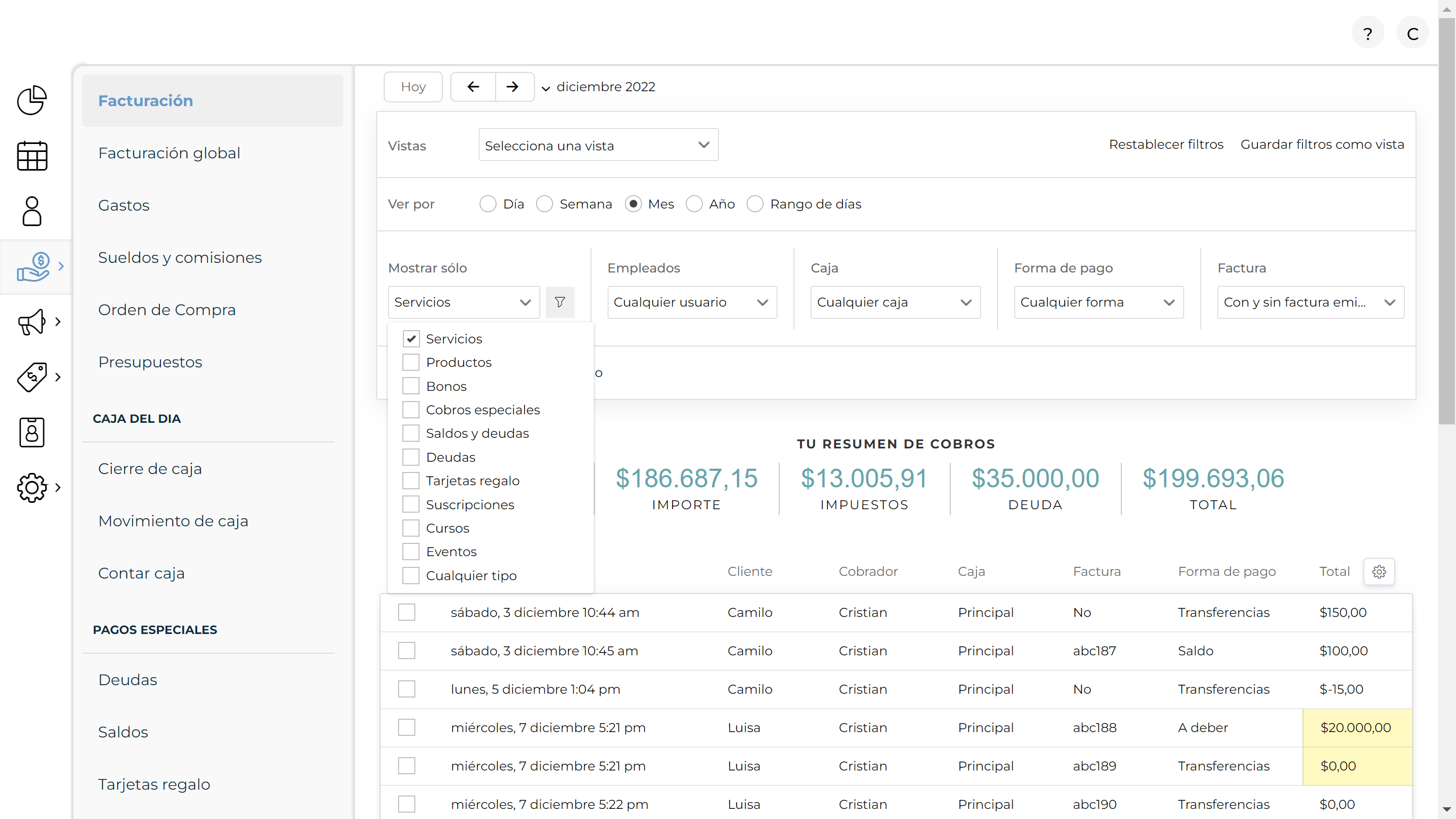The image size is (1456, 819).
Task: Check the Cualquier tipo checkbox
Action: click(x=411, y=576)
